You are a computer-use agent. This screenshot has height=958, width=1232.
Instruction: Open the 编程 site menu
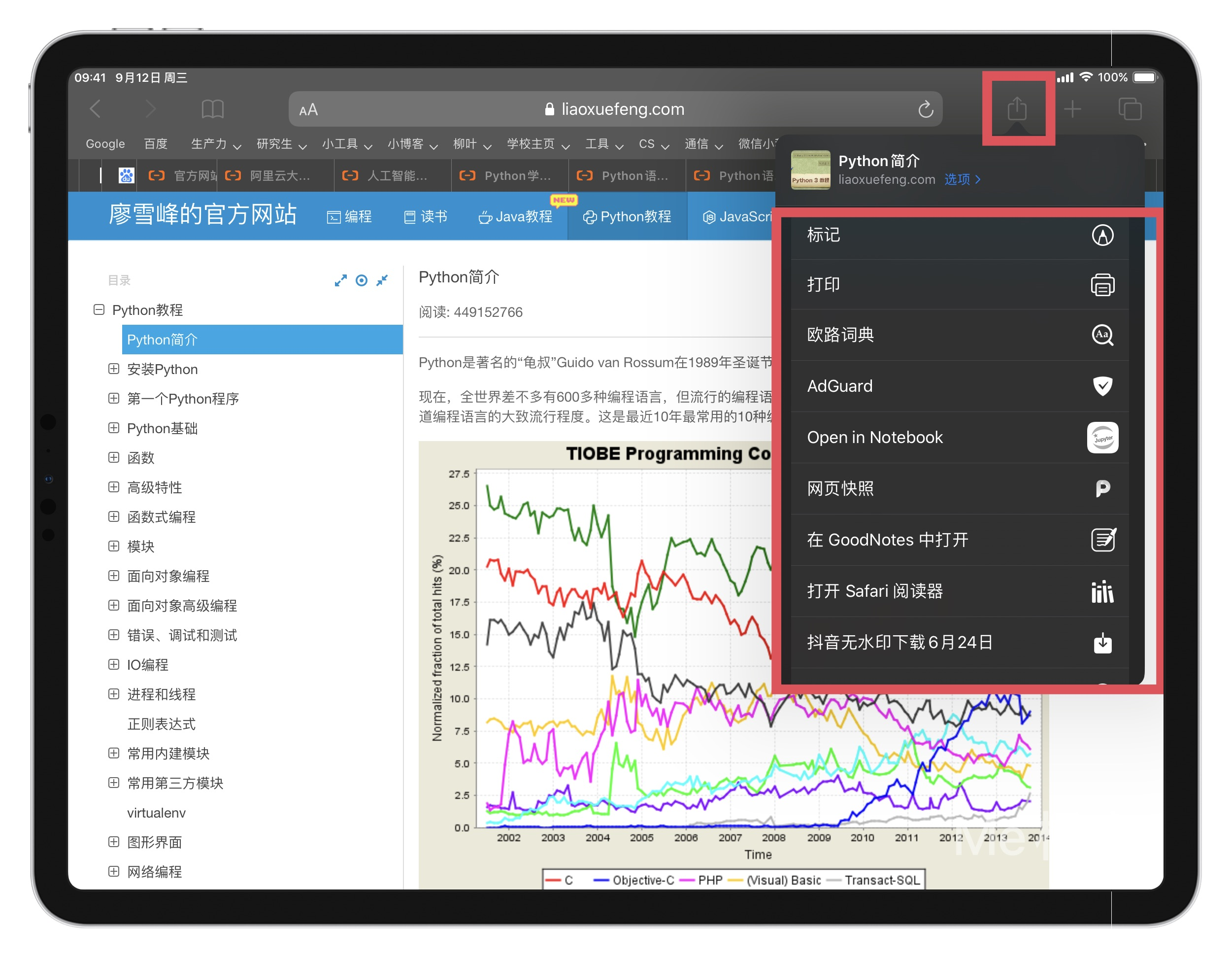point(349,217)
